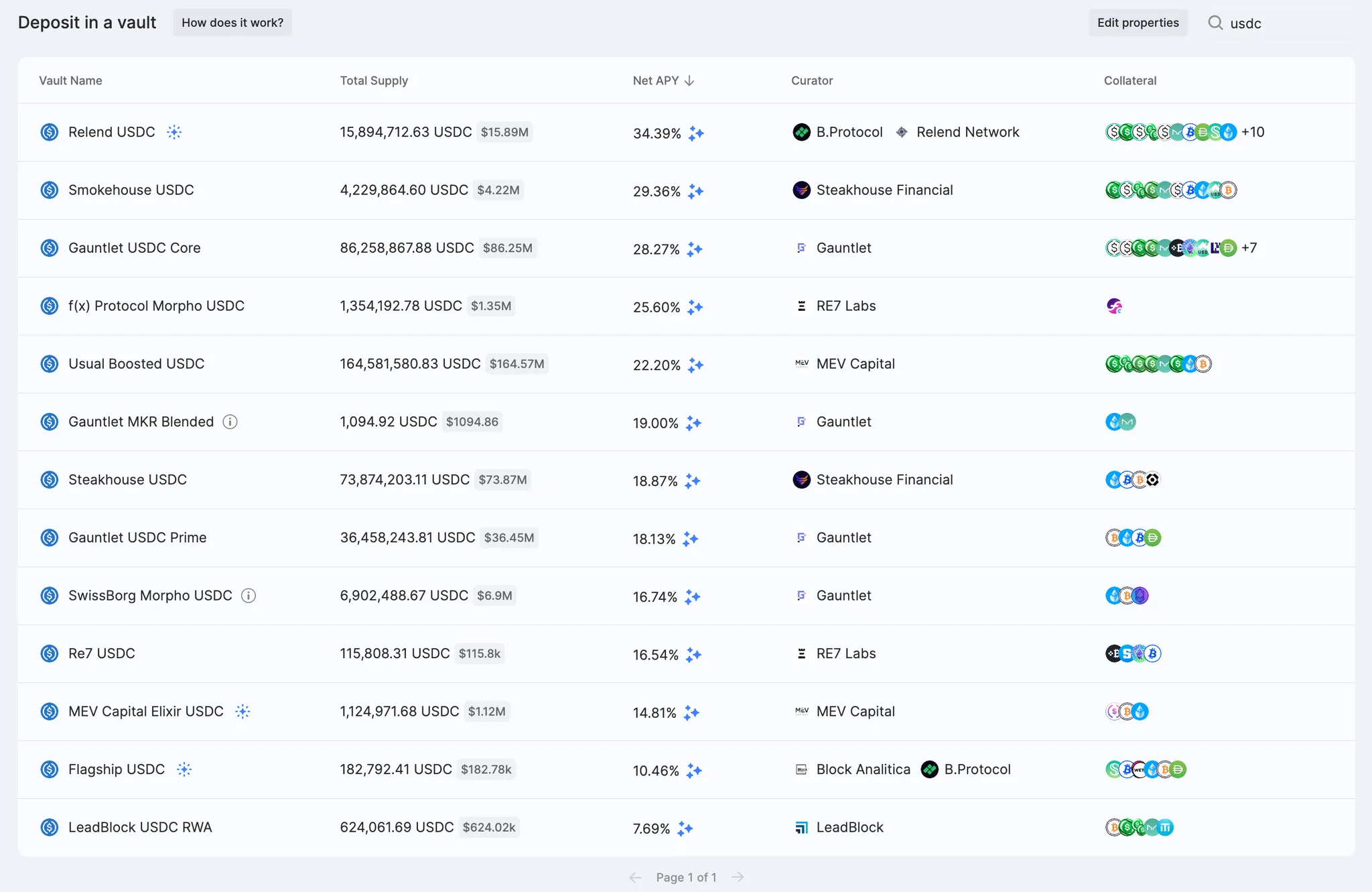Screen dimensions: 1372x892
Task: Go to the next page arrow
Action: [738, 877]
